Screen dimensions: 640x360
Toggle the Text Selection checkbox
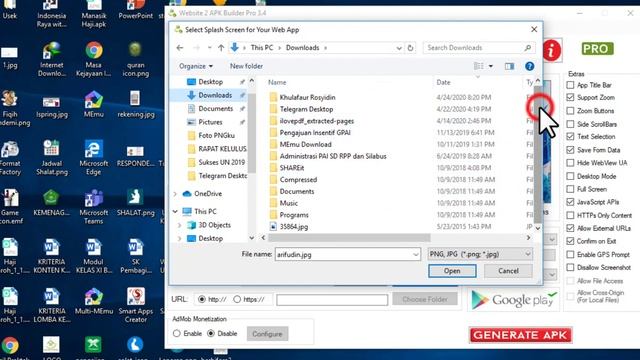click(570, 136)
